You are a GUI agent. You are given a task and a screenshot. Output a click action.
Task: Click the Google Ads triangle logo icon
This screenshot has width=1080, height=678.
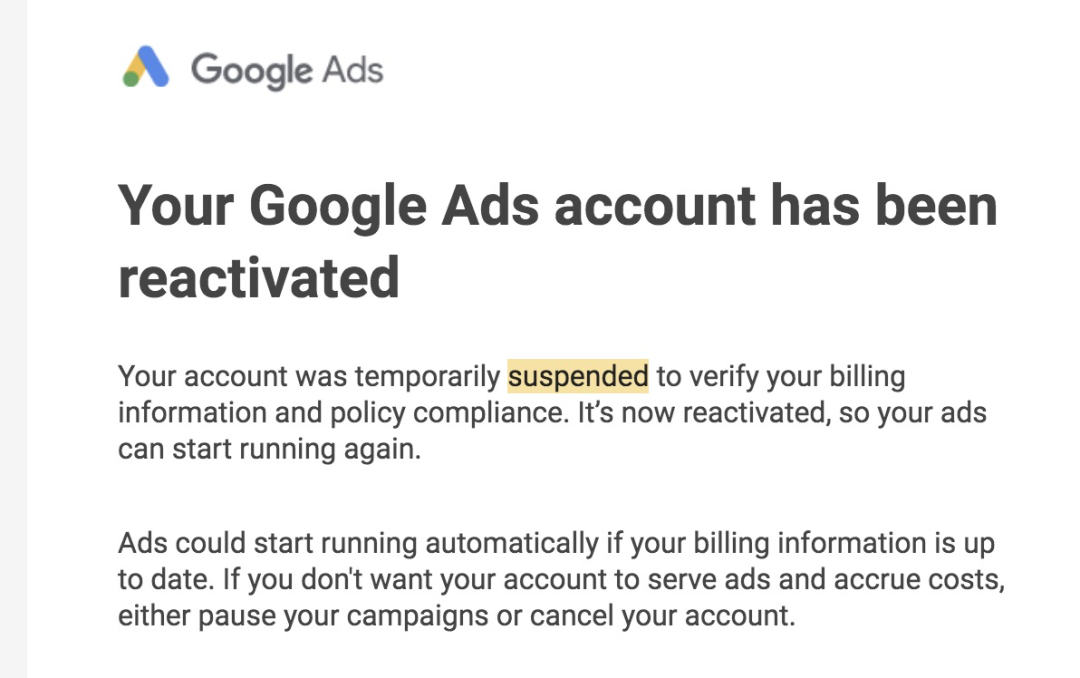146,68
